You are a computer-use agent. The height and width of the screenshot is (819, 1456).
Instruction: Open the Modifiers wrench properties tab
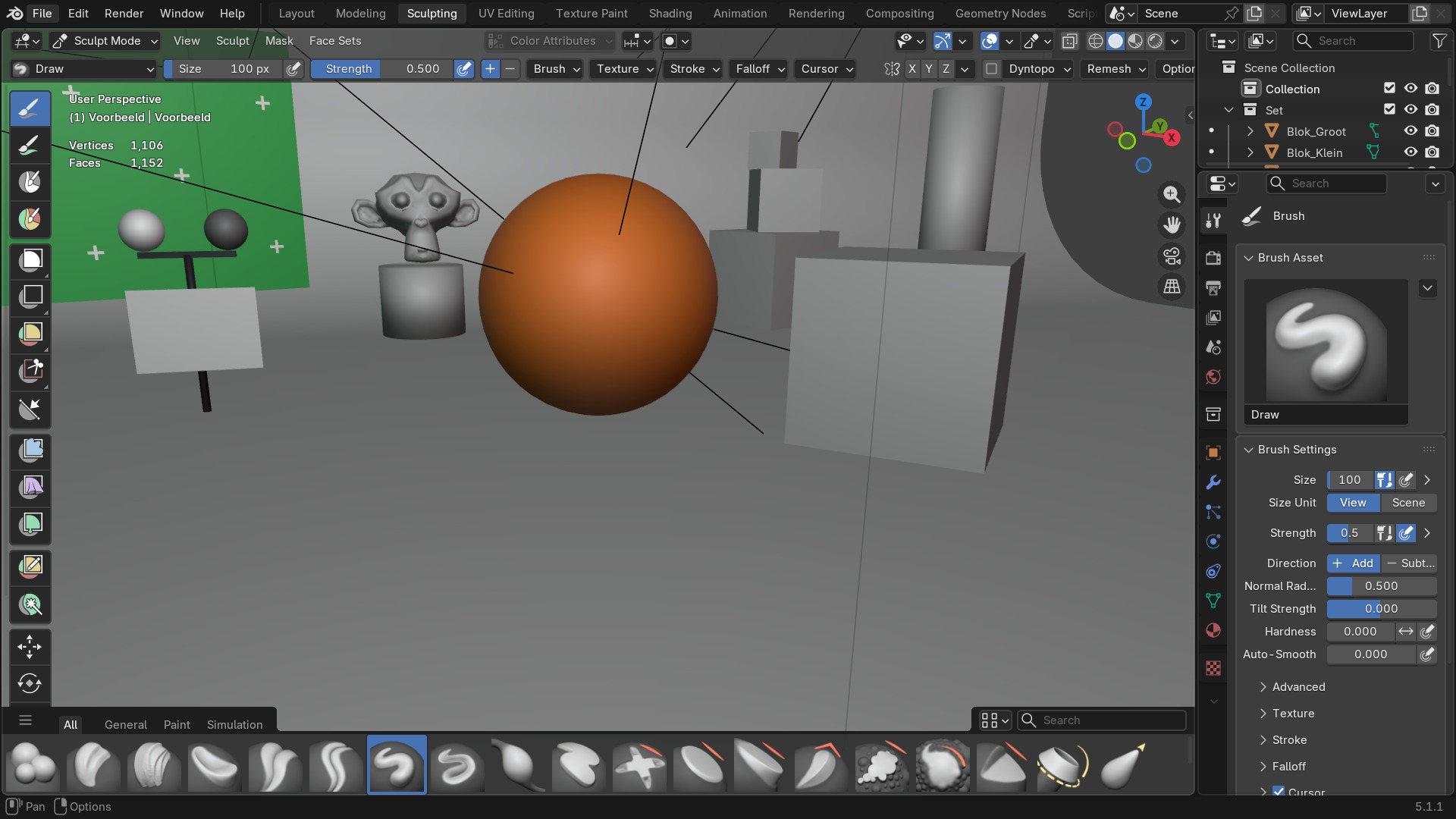coord(1213,482)
